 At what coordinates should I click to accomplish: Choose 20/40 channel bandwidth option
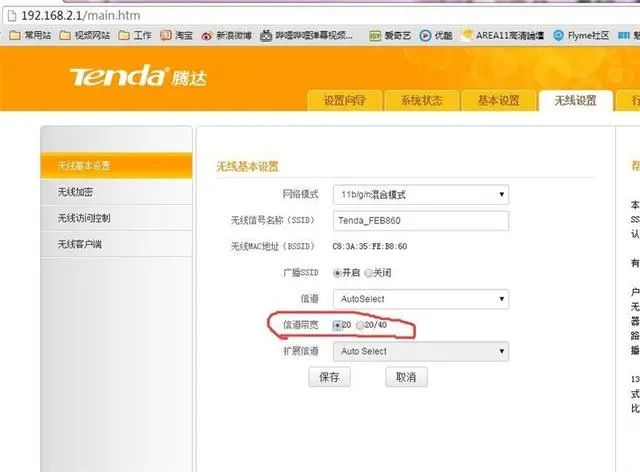click(361, 325)
